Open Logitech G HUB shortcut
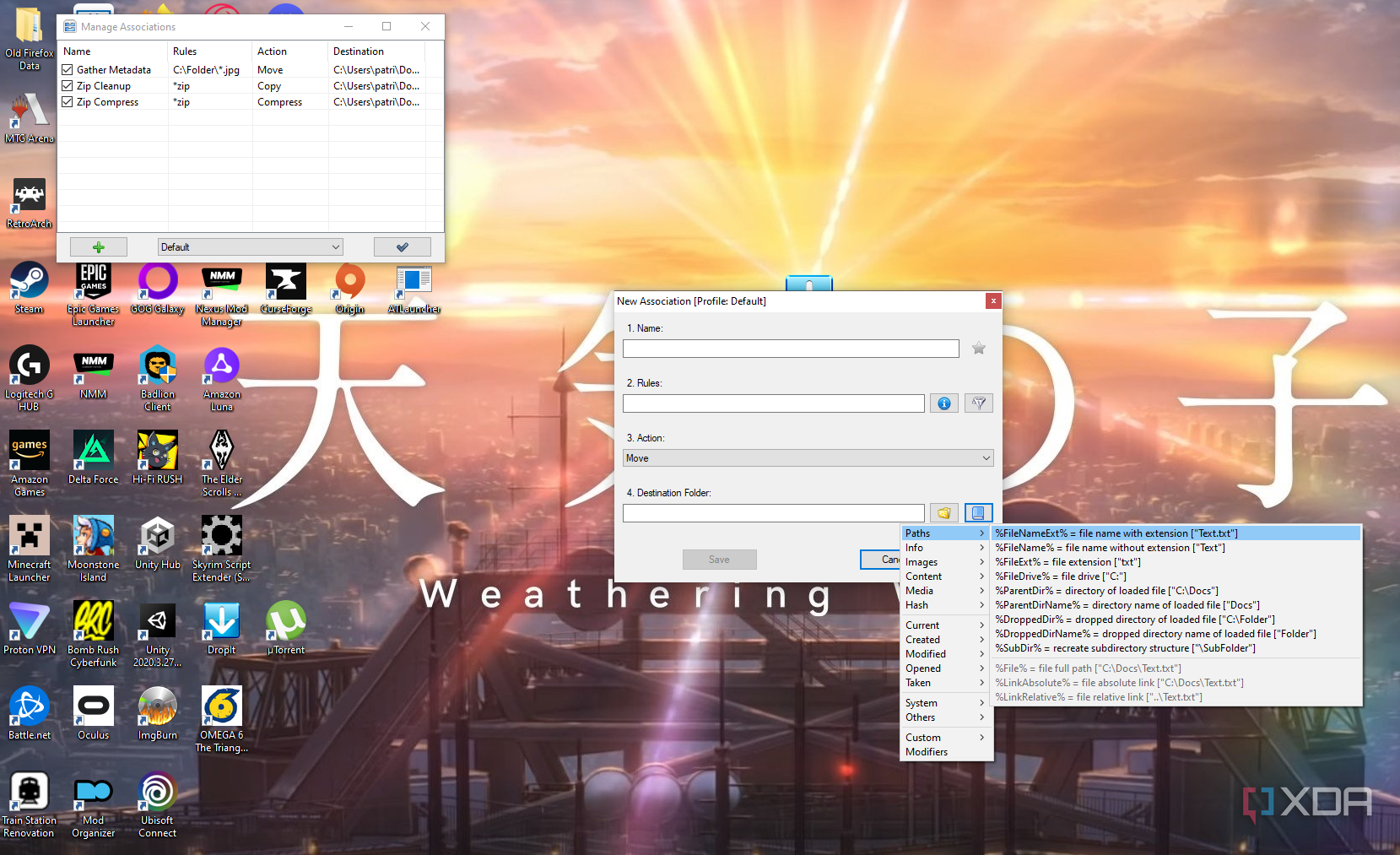 click(x=29, y=378)
